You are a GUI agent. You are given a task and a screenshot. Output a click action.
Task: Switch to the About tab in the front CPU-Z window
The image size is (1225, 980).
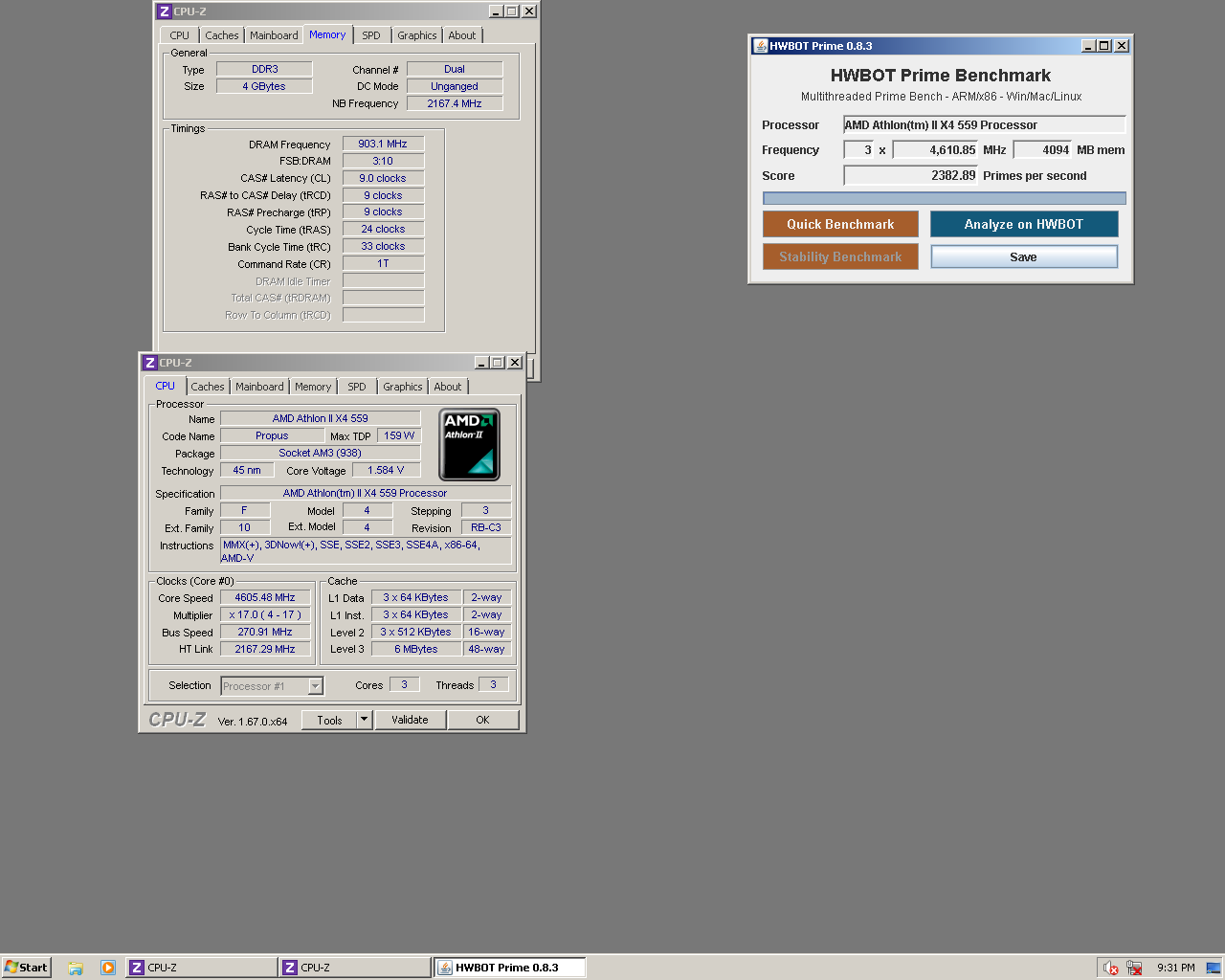click(x=448, y=387)
